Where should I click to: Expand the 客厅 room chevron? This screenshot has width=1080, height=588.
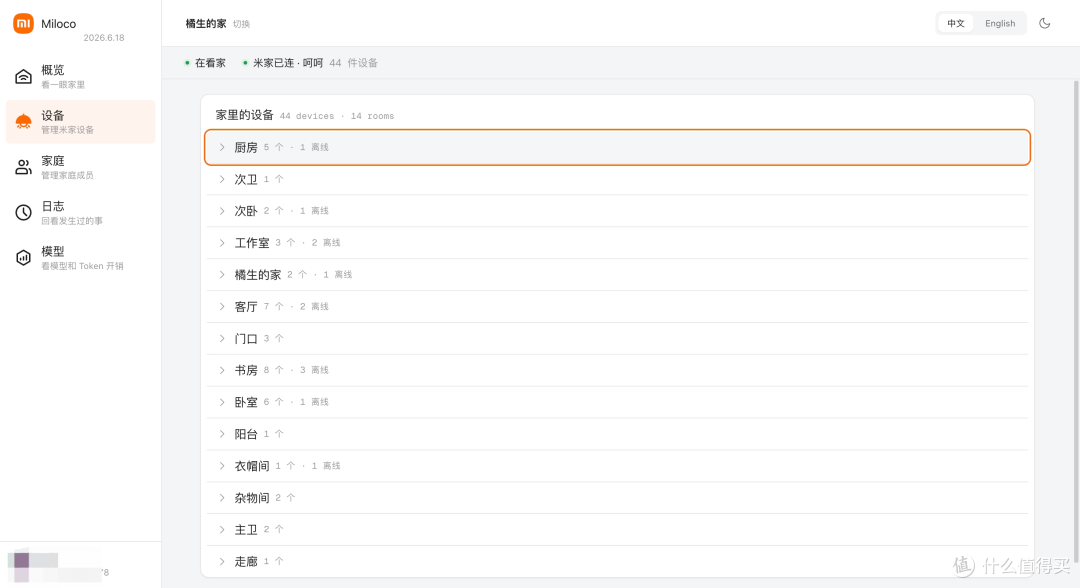tap(222, 306)
